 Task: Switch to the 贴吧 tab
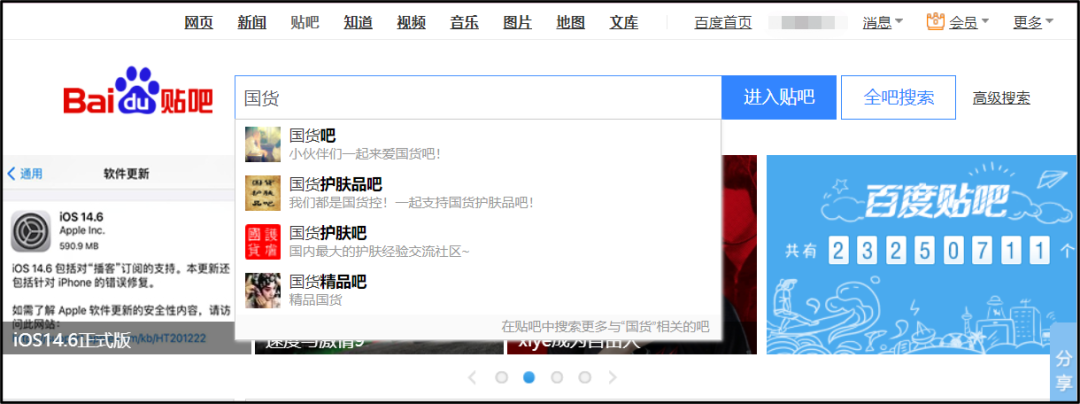(305, 23)
